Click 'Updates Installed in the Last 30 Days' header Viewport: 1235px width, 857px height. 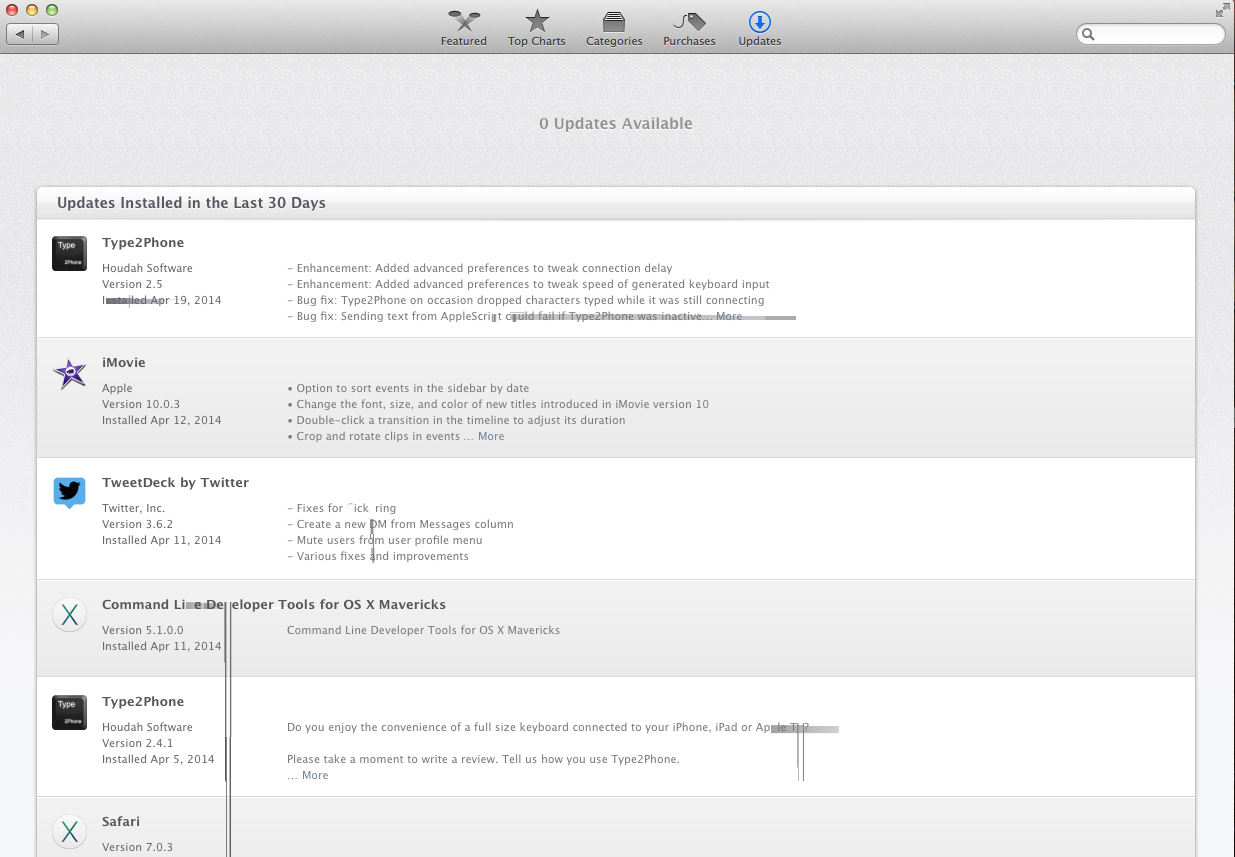(191, 203)
